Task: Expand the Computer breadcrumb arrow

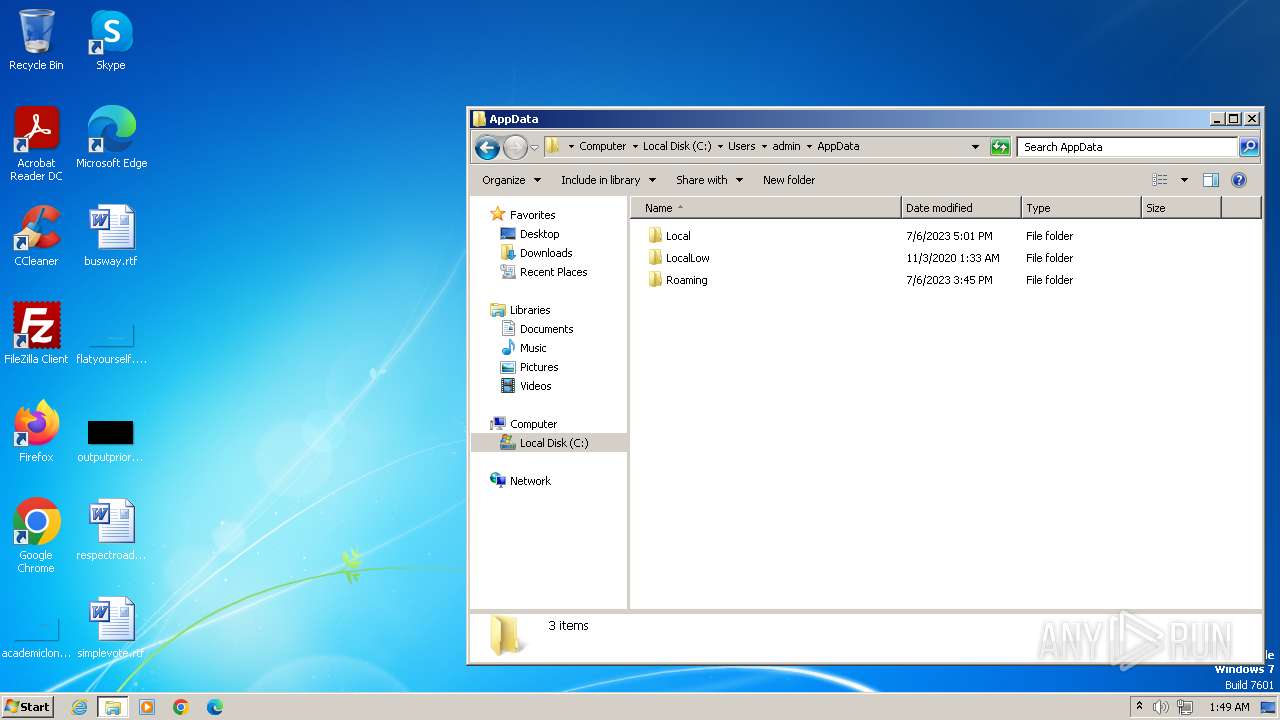Action: (635, 147)
